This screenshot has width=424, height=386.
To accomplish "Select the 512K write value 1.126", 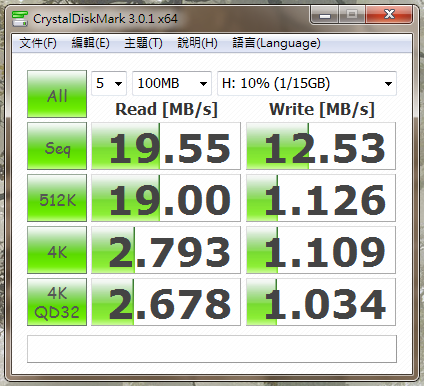I will (x=321, y=198).
